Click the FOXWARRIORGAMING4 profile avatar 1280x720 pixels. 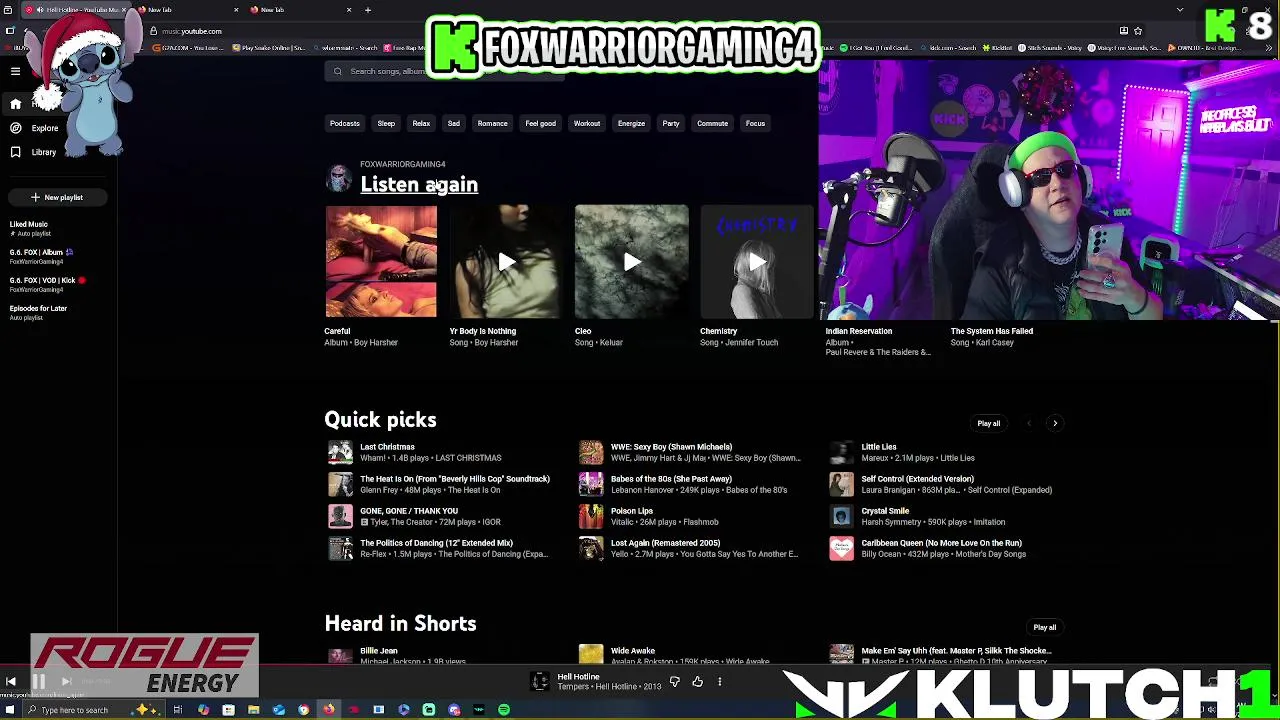pyautogui.click(x=339, y=178)
